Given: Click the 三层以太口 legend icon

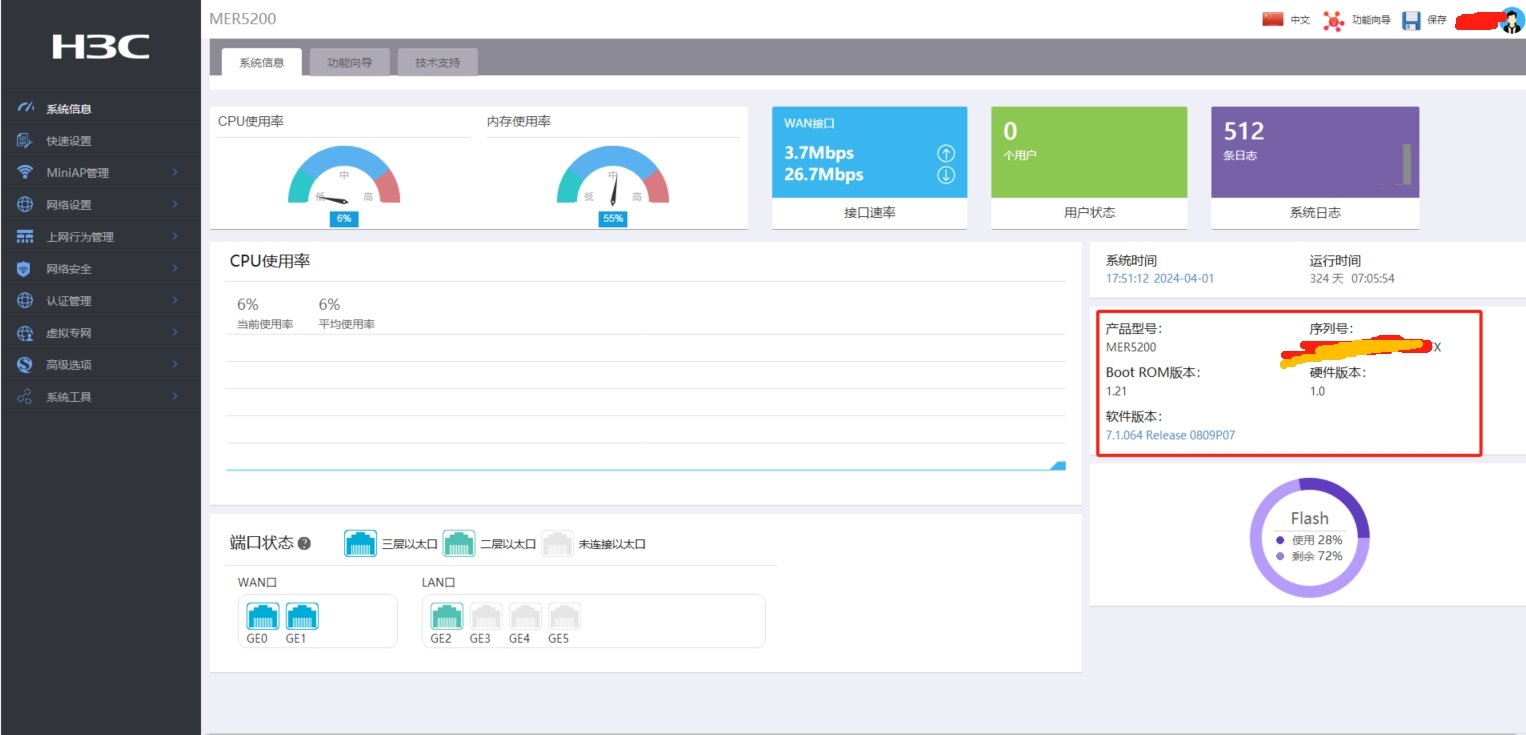Looking at the screenshot, I should click(x=360, y=543).
